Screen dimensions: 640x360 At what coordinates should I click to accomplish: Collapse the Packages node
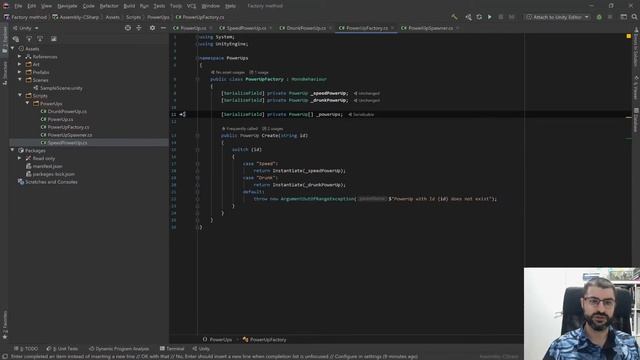tap(13, 151)
